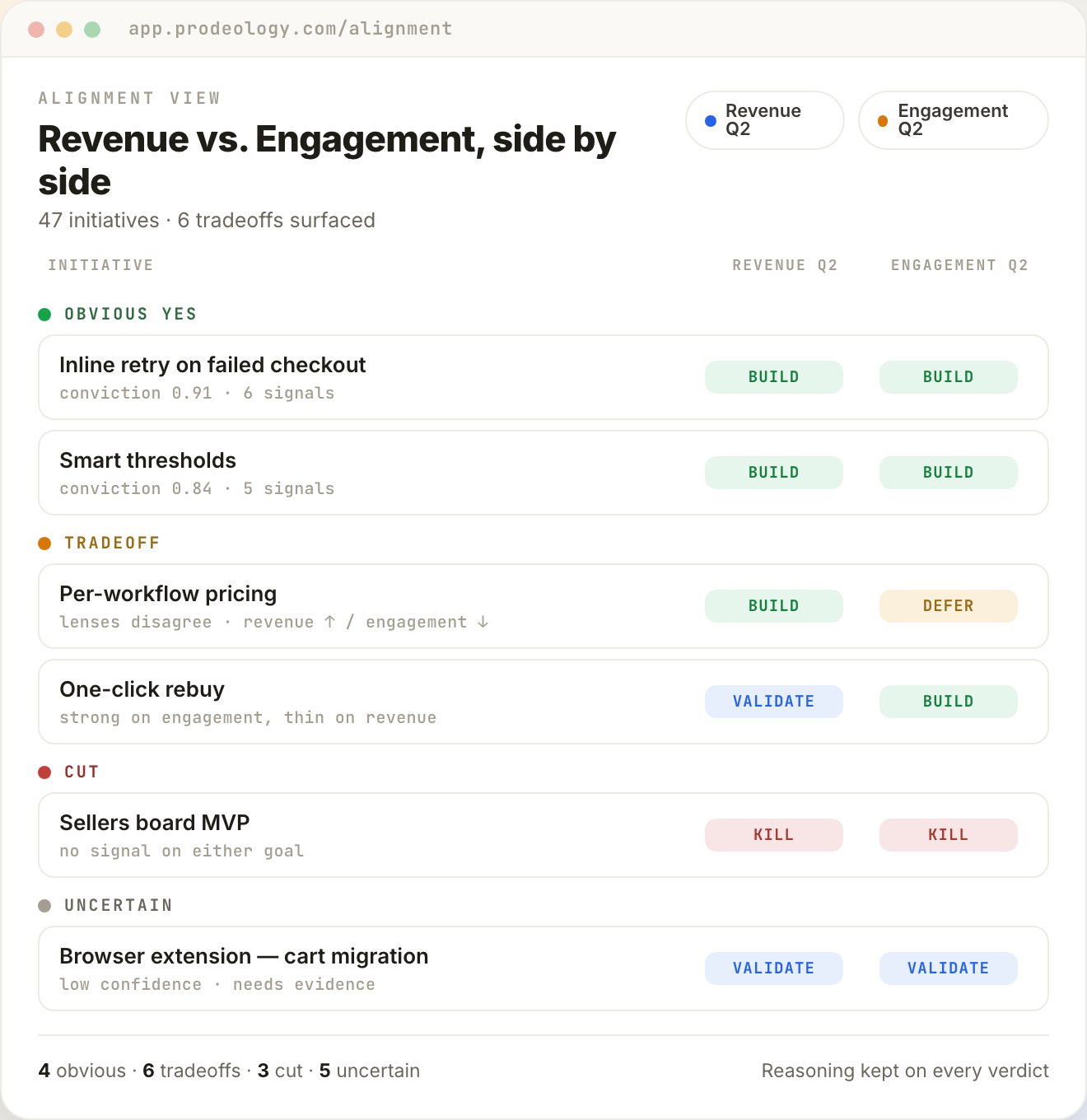Click the yellow window minimize dot
This screenshot has width=1087, height=1120.
(64, 30)
